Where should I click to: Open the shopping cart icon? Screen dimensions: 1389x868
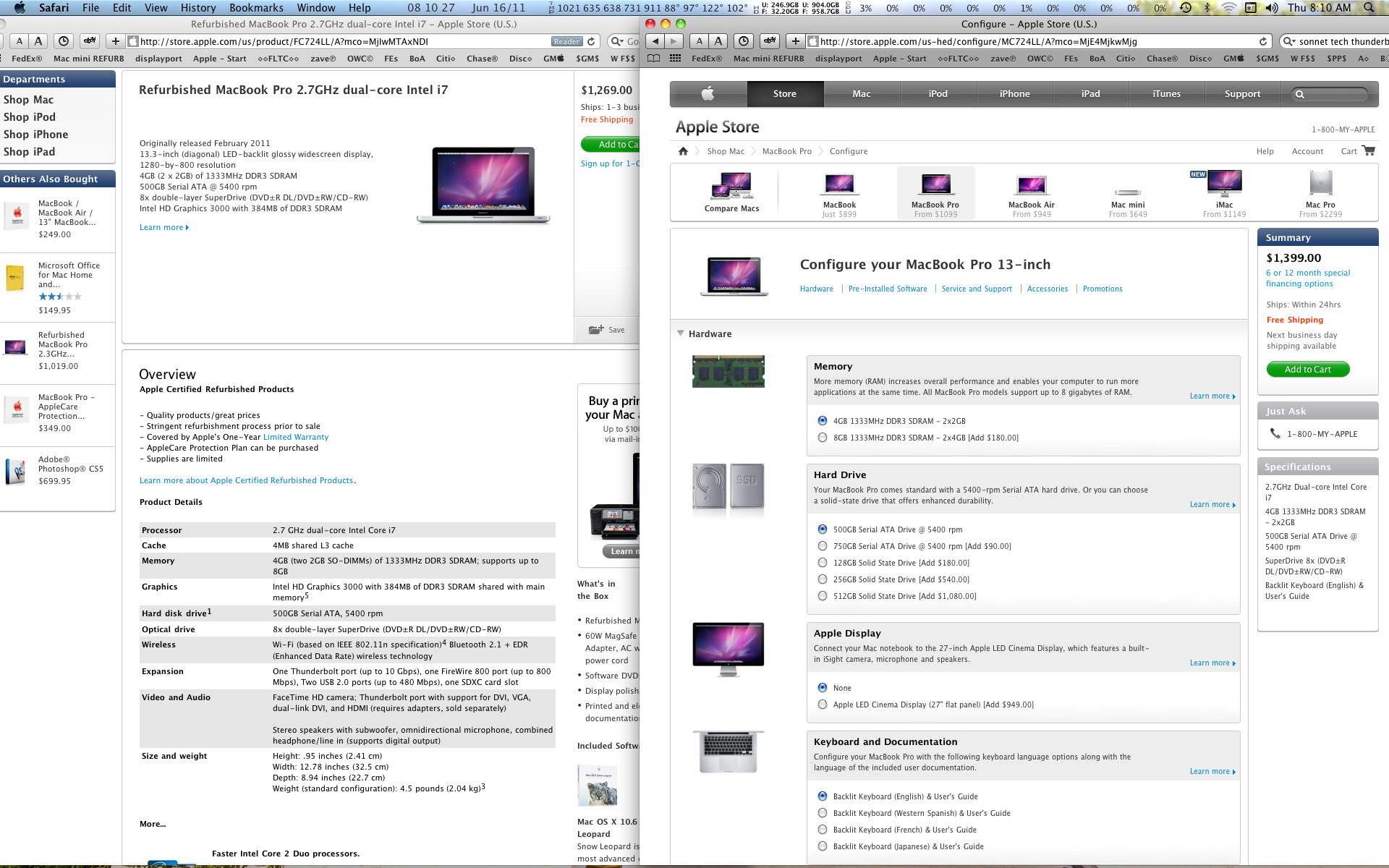(x=1368, y=150)
